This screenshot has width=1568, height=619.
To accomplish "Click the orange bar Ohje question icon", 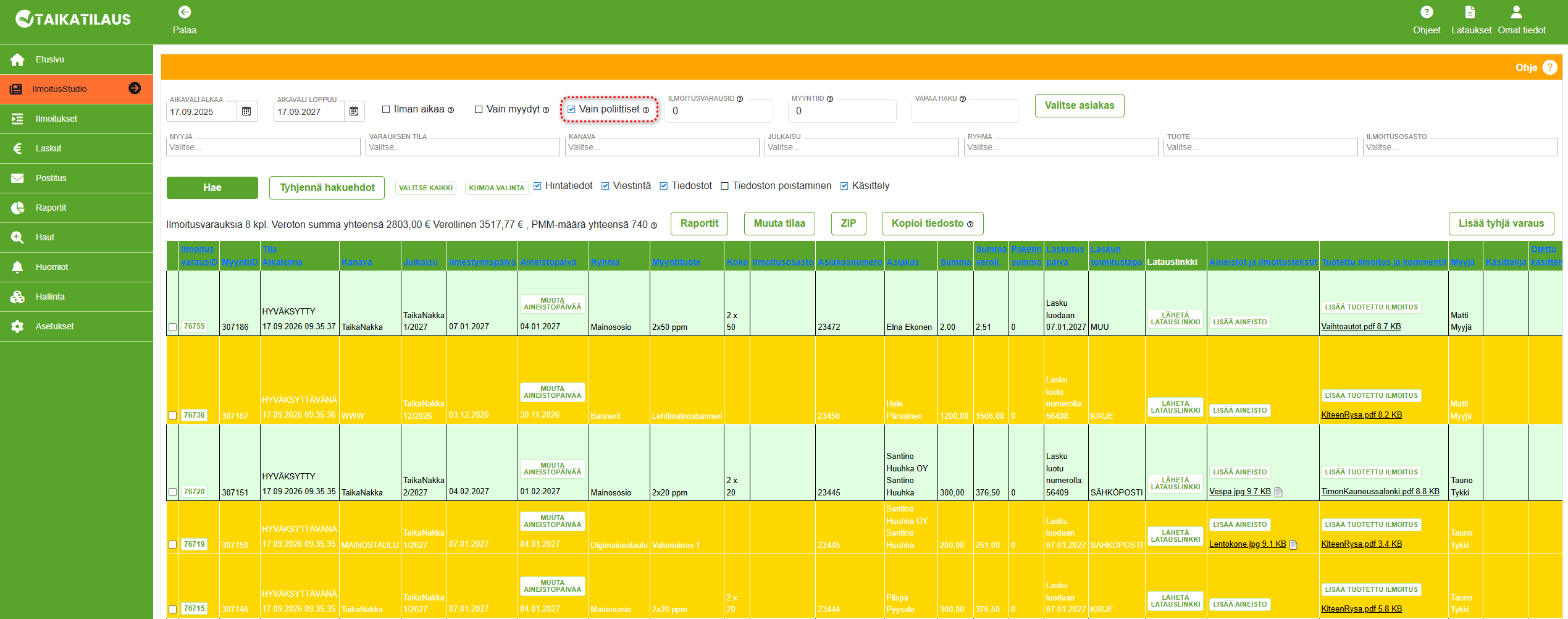I will coord(1549,67).
